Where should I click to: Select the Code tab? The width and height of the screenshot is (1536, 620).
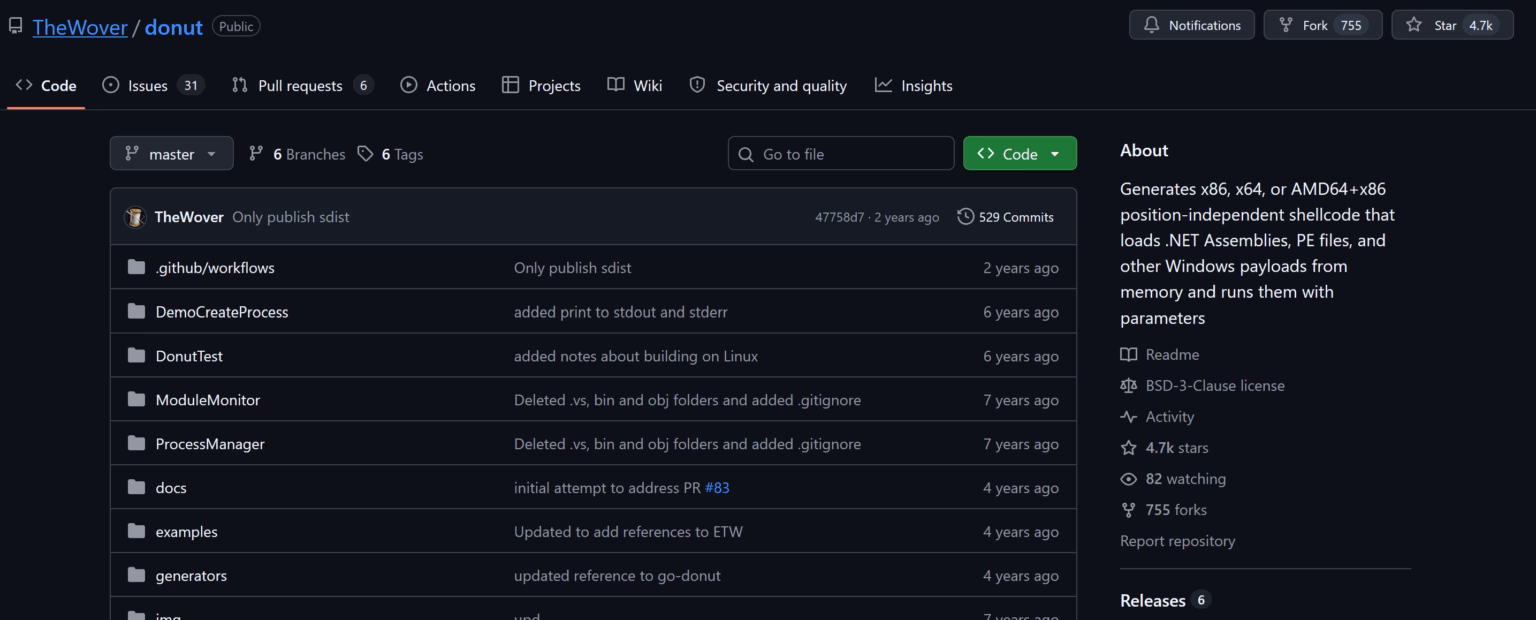tap(46, 86)
